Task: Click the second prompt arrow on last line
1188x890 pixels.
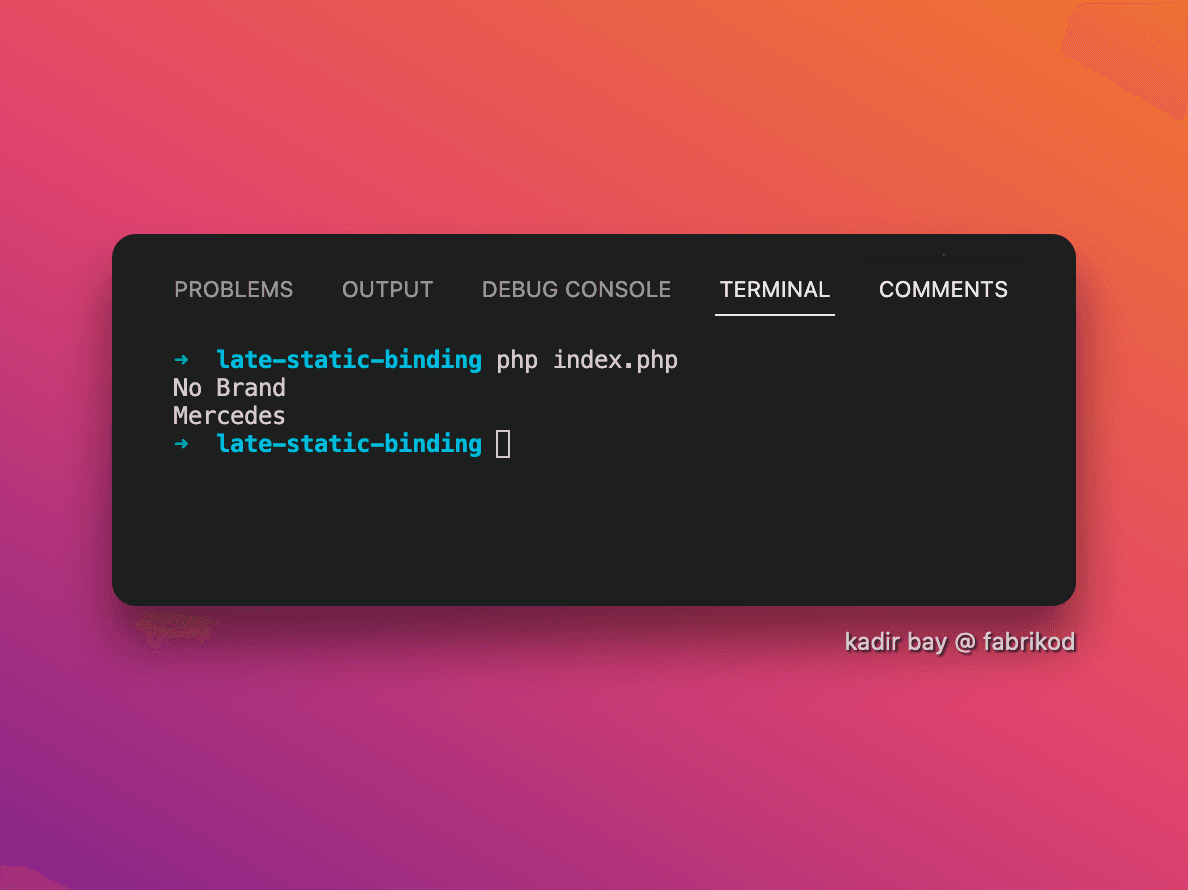Action: pyautogui.click(x=181, y=443)
